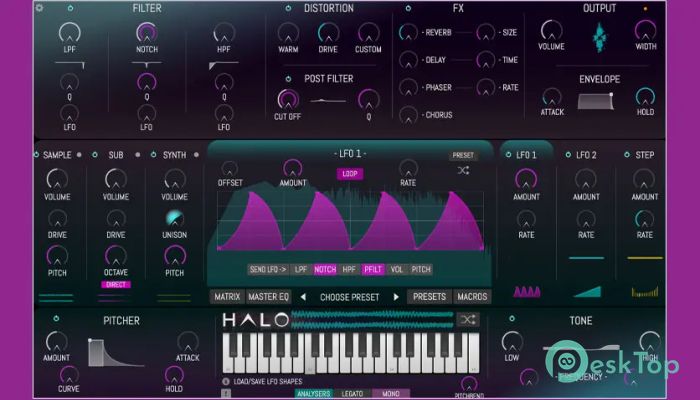
Task: Open SUB DIRECT routing selector
Action: 116,284
